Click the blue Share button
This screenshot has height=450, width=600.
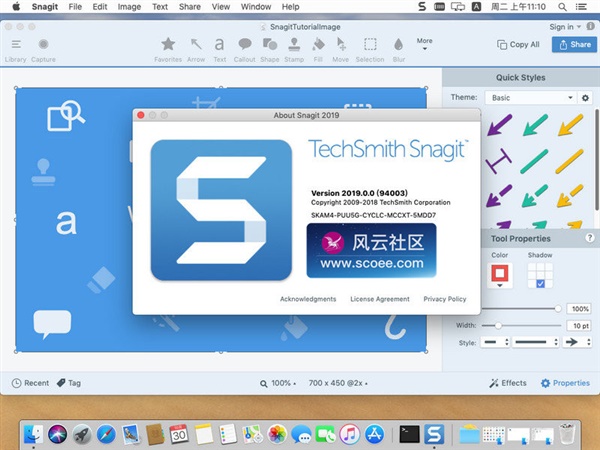tap(574, 44)
